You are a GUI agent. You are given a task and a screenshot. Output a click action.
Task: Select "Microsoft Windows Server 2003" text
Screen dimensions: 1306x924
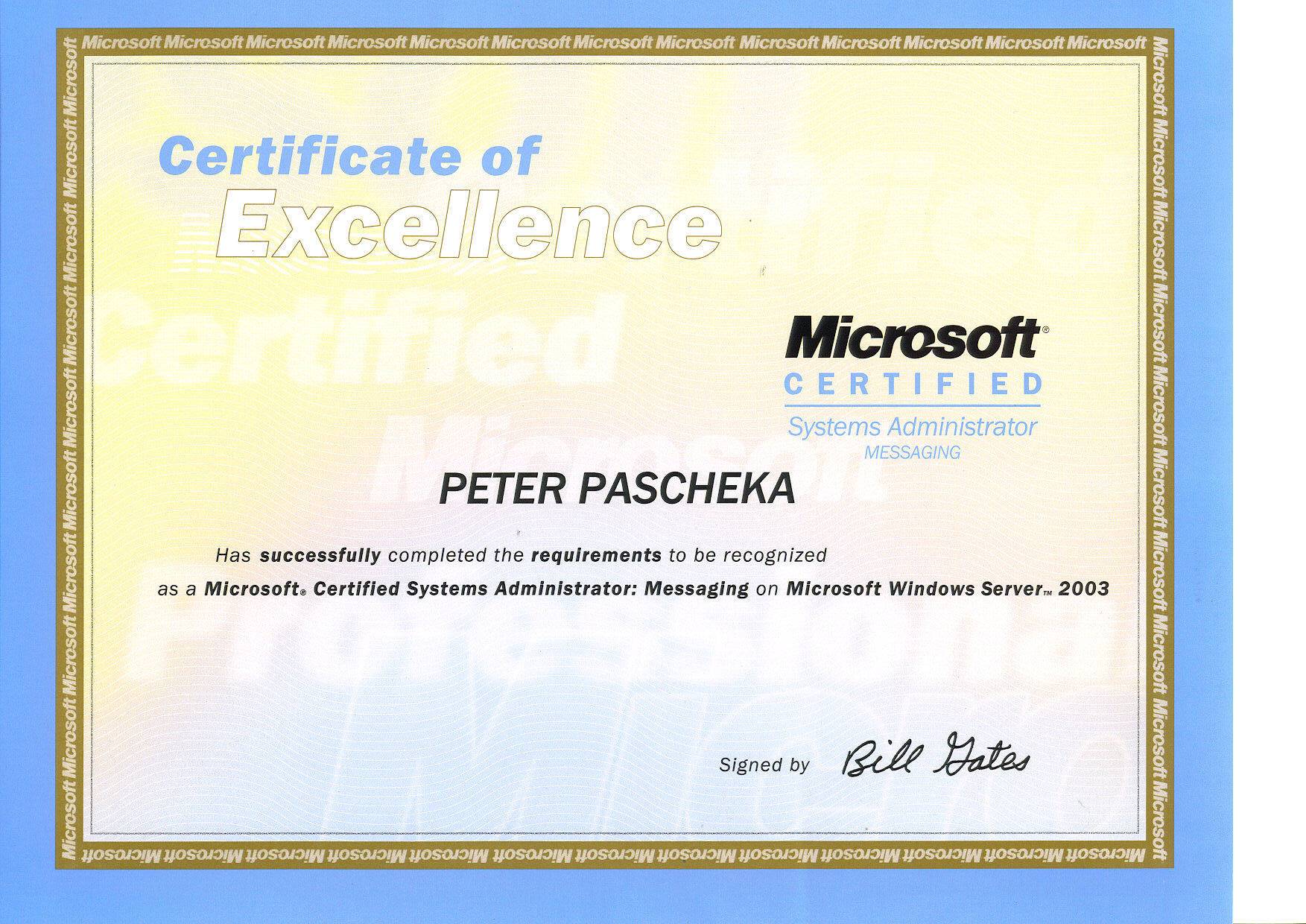click(947, 589)
